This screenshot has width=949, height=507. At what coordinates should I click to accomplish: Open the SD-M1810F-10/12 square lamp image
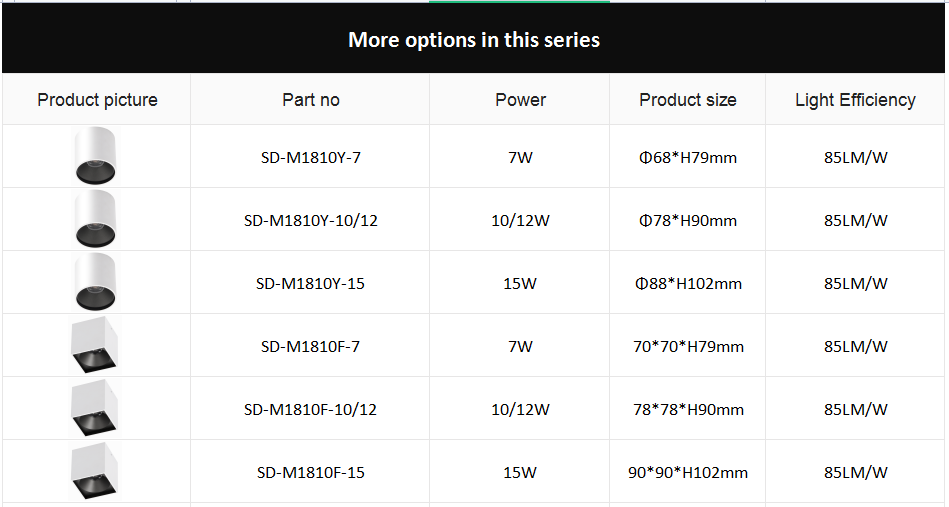pyautogui.click(x=95, y=408)
